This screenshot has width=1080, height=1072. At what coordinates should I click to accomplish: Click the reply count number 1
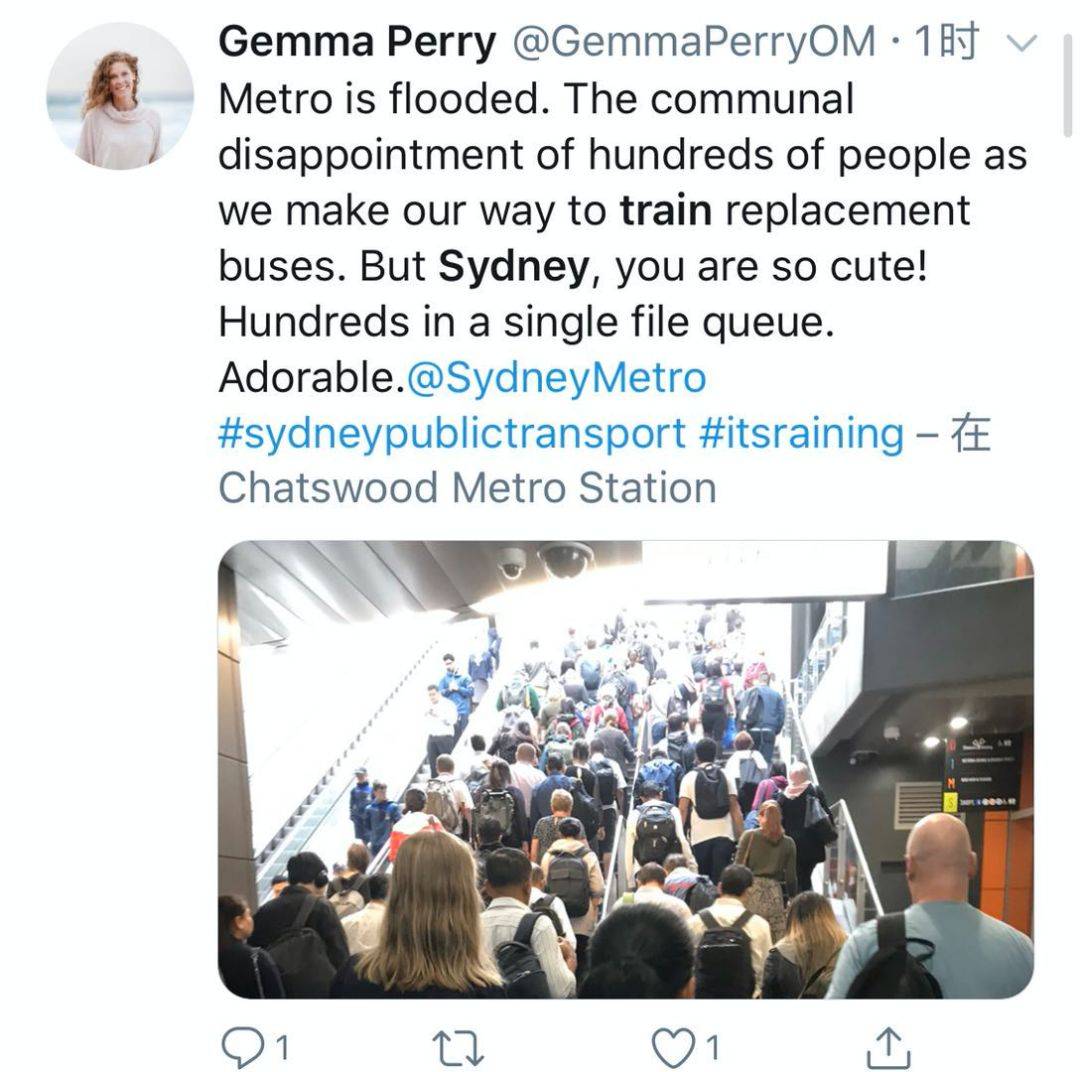[282, 1049]
